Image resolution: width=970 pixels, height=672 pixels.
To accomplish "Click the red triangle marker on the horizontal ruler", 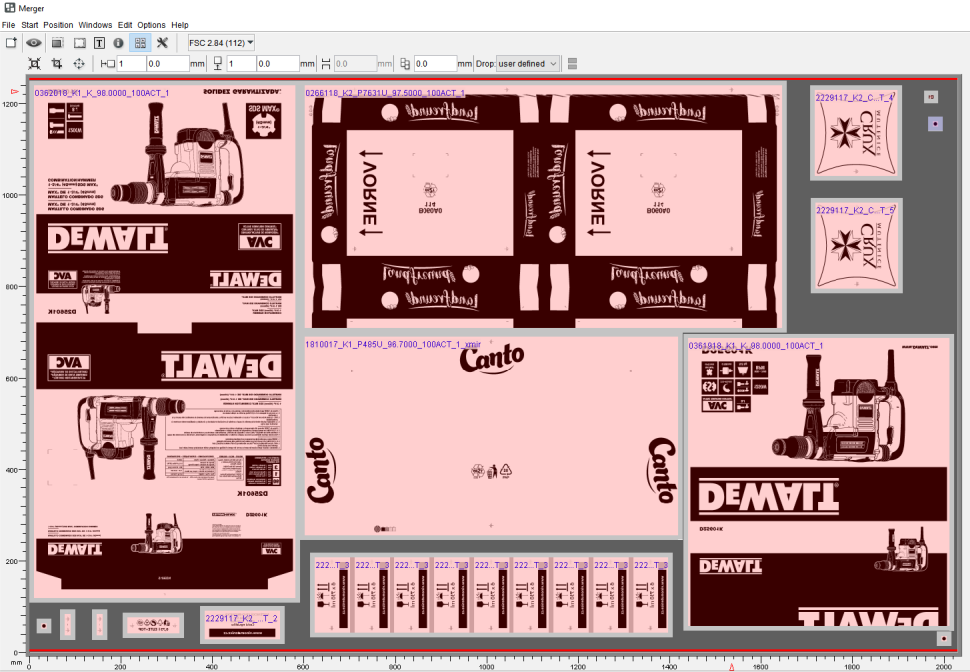I will pos(731,667).
